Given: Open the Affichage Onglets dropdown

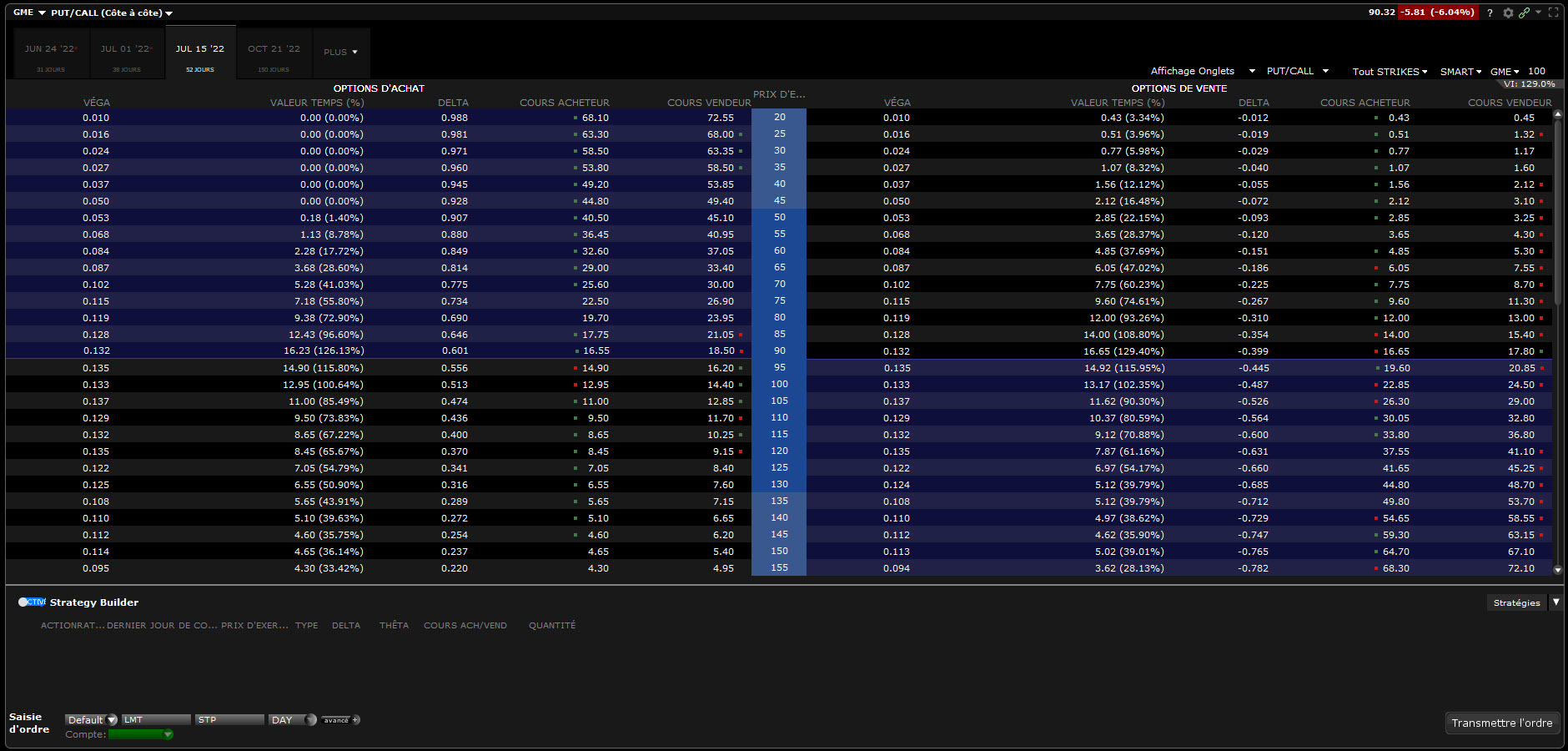Looking at the screenshot, I should click(x=1203, y=71).
